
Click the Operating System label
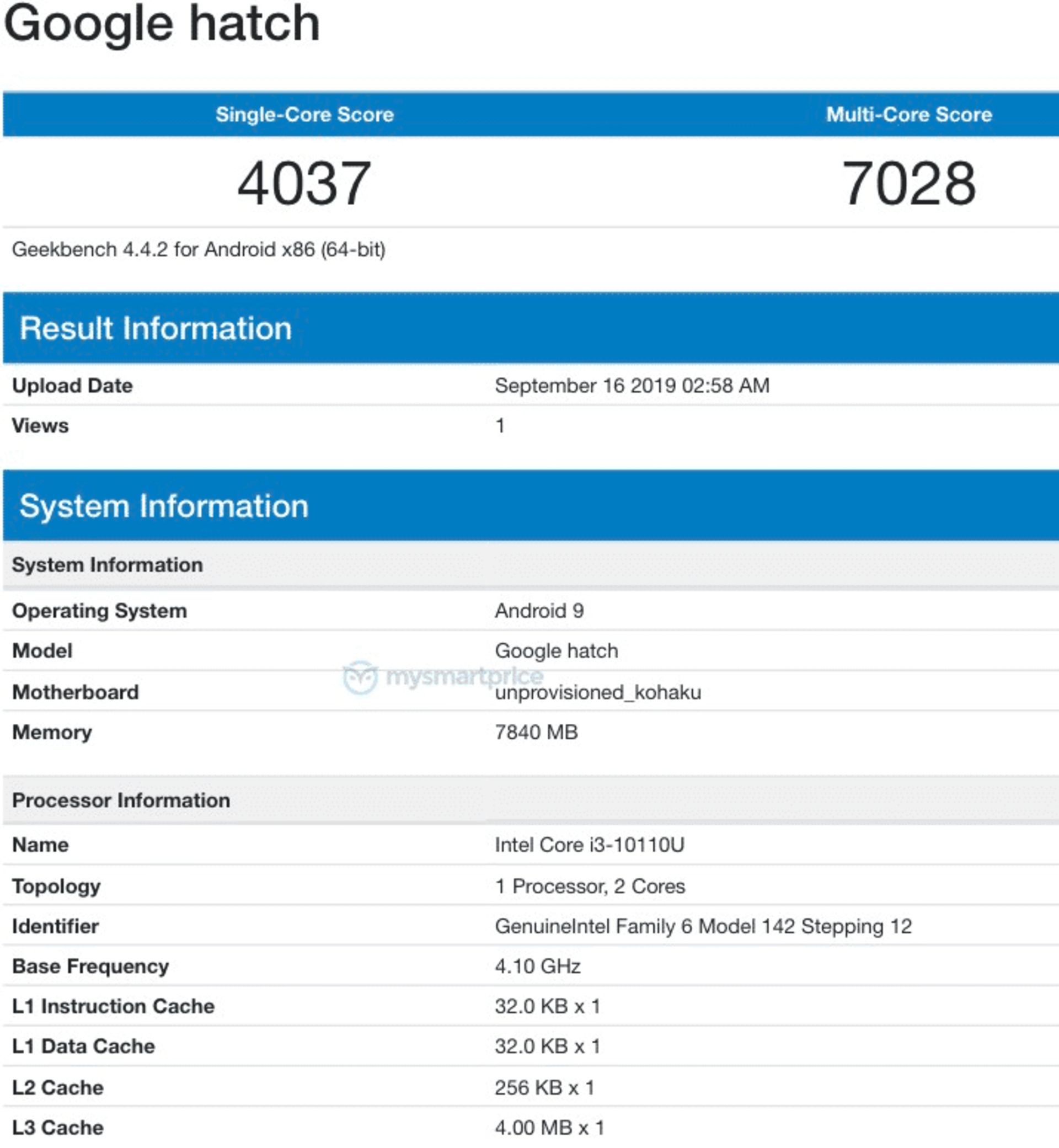(99, 611)
